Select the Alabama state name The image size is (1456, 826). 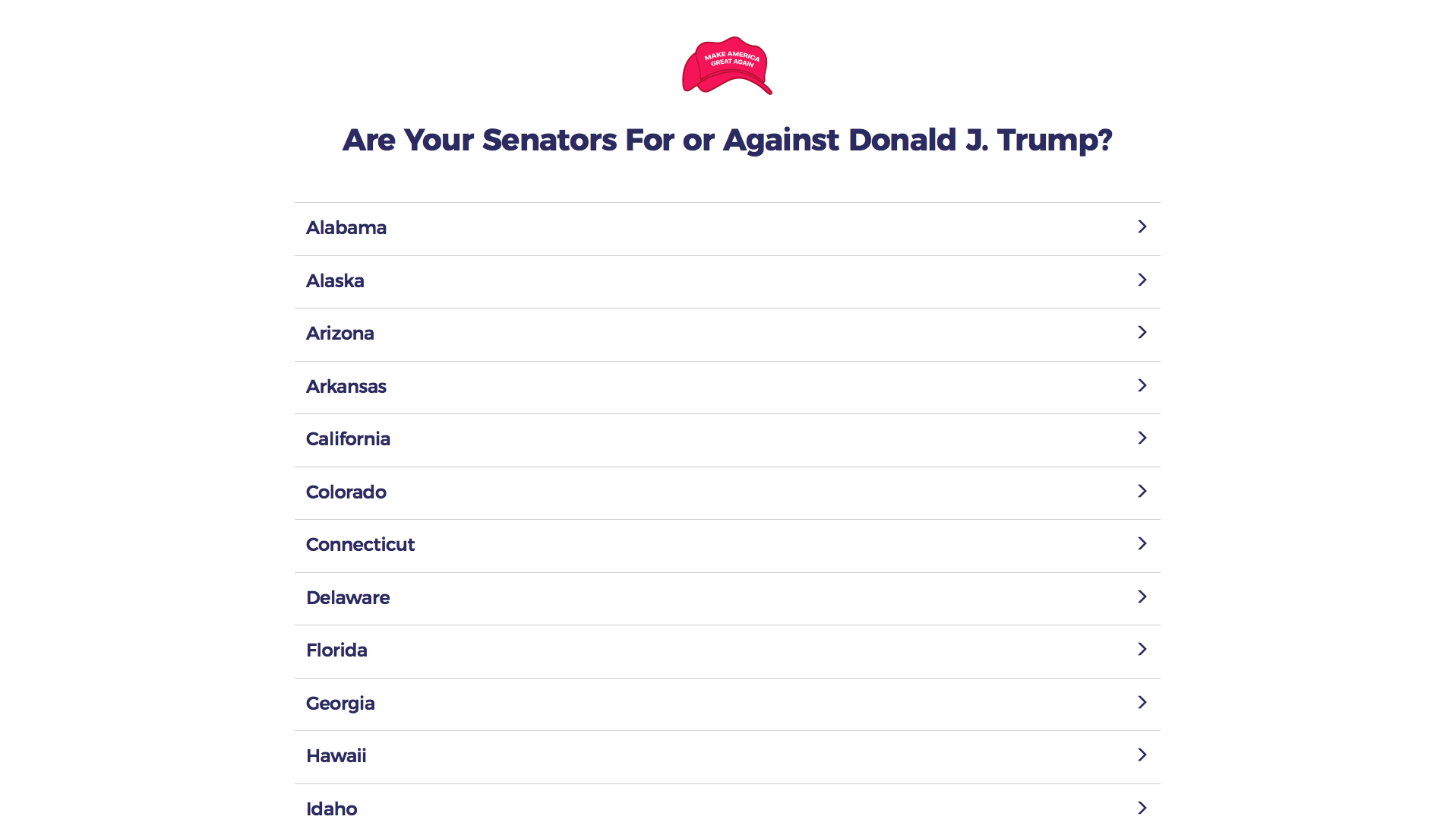[346, 228]
